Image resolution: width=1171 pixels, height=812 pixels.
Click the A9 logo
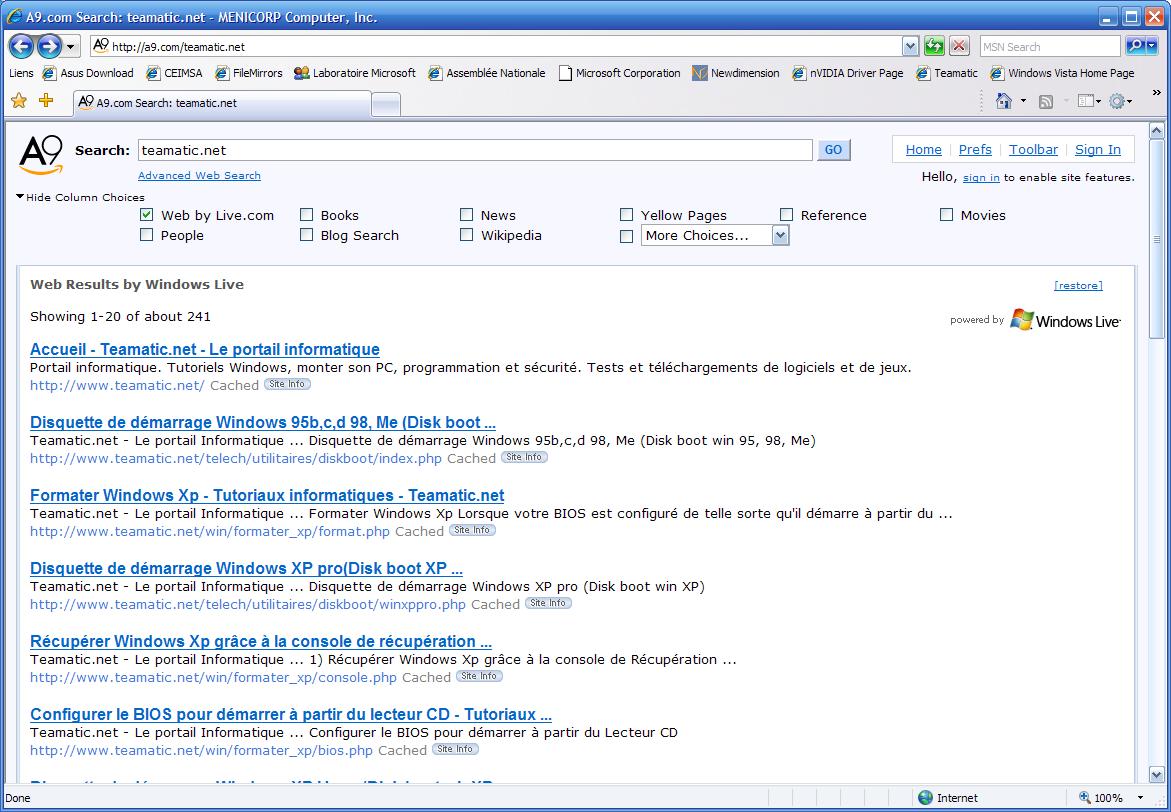click(x=41, y=155)
